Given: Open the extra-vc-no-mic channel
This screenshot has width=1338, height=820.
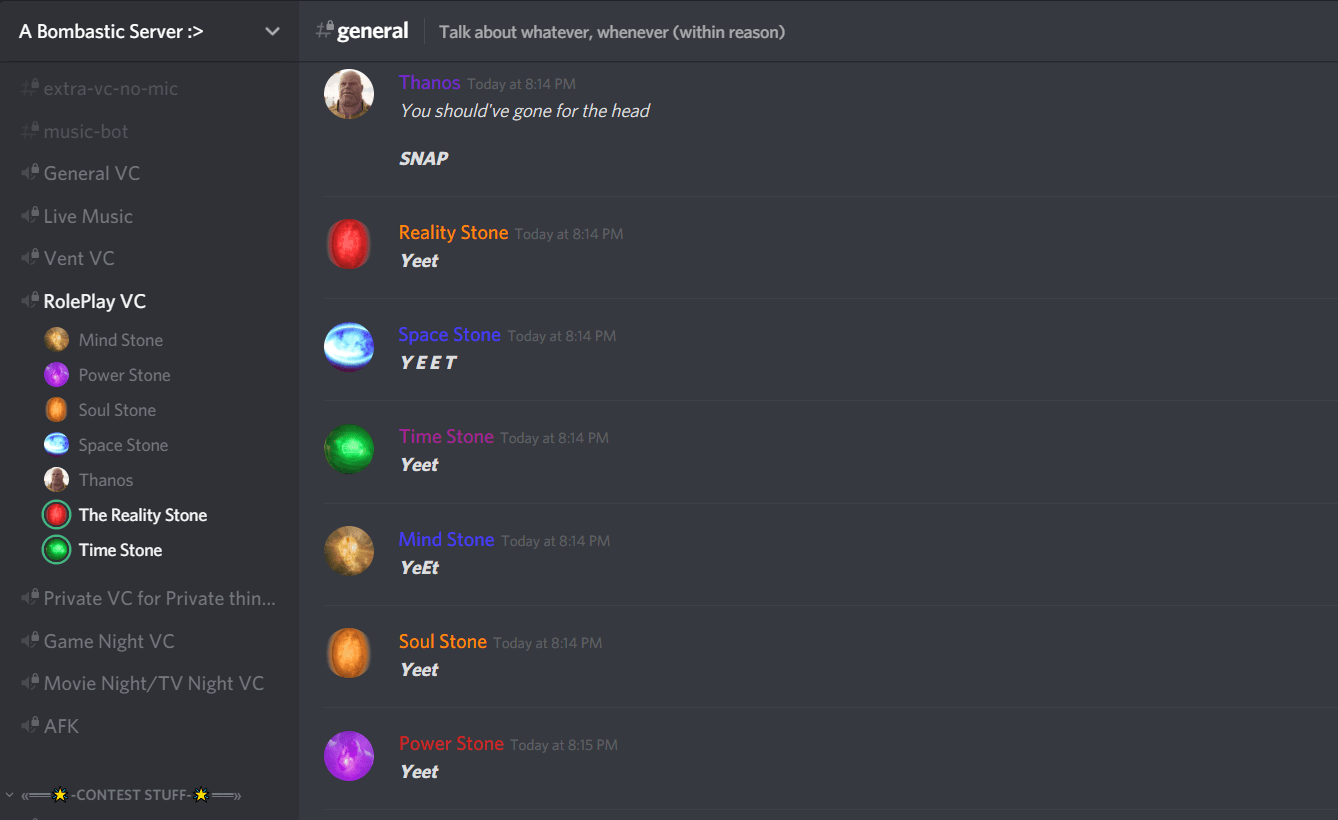Looking at the screenshot, I should 149,88.
